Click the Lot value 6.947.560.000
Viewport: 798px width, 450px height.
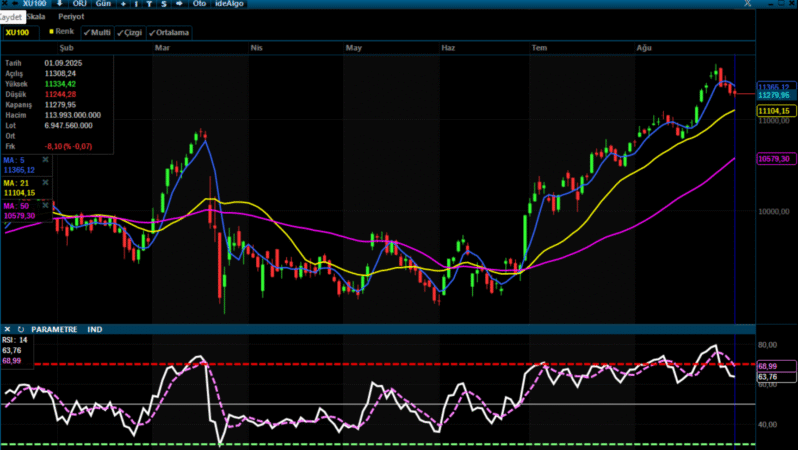point(69,125)
